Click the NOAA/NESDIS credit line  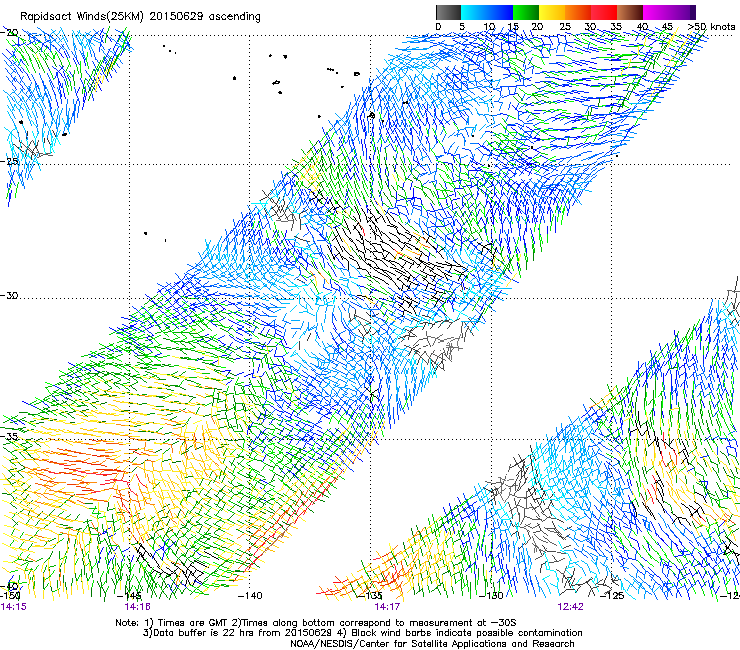coord(432,644)
